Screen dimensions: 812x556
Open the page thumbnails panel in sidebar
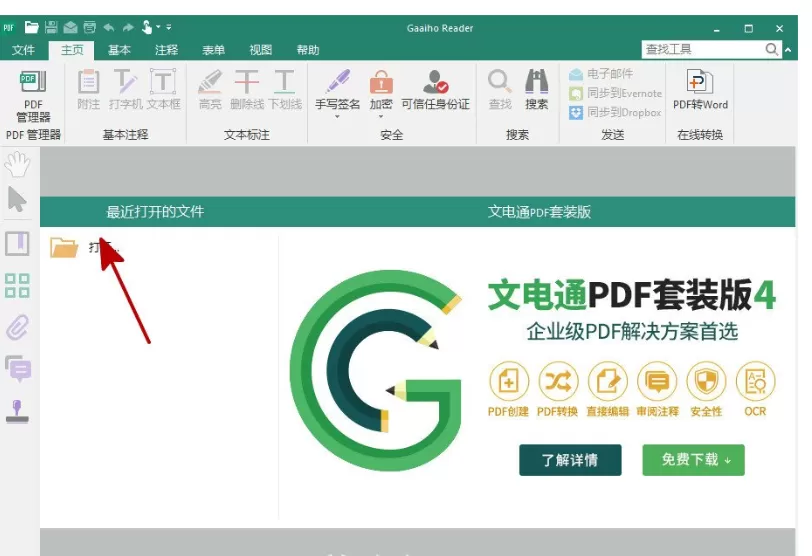tap(17, 285)
